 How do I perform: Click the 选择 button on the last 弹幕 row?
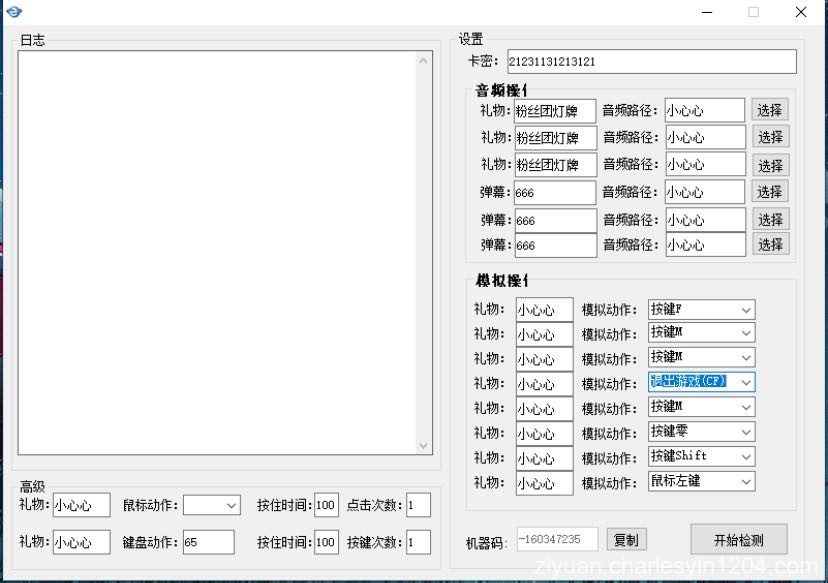coord(770,244)
